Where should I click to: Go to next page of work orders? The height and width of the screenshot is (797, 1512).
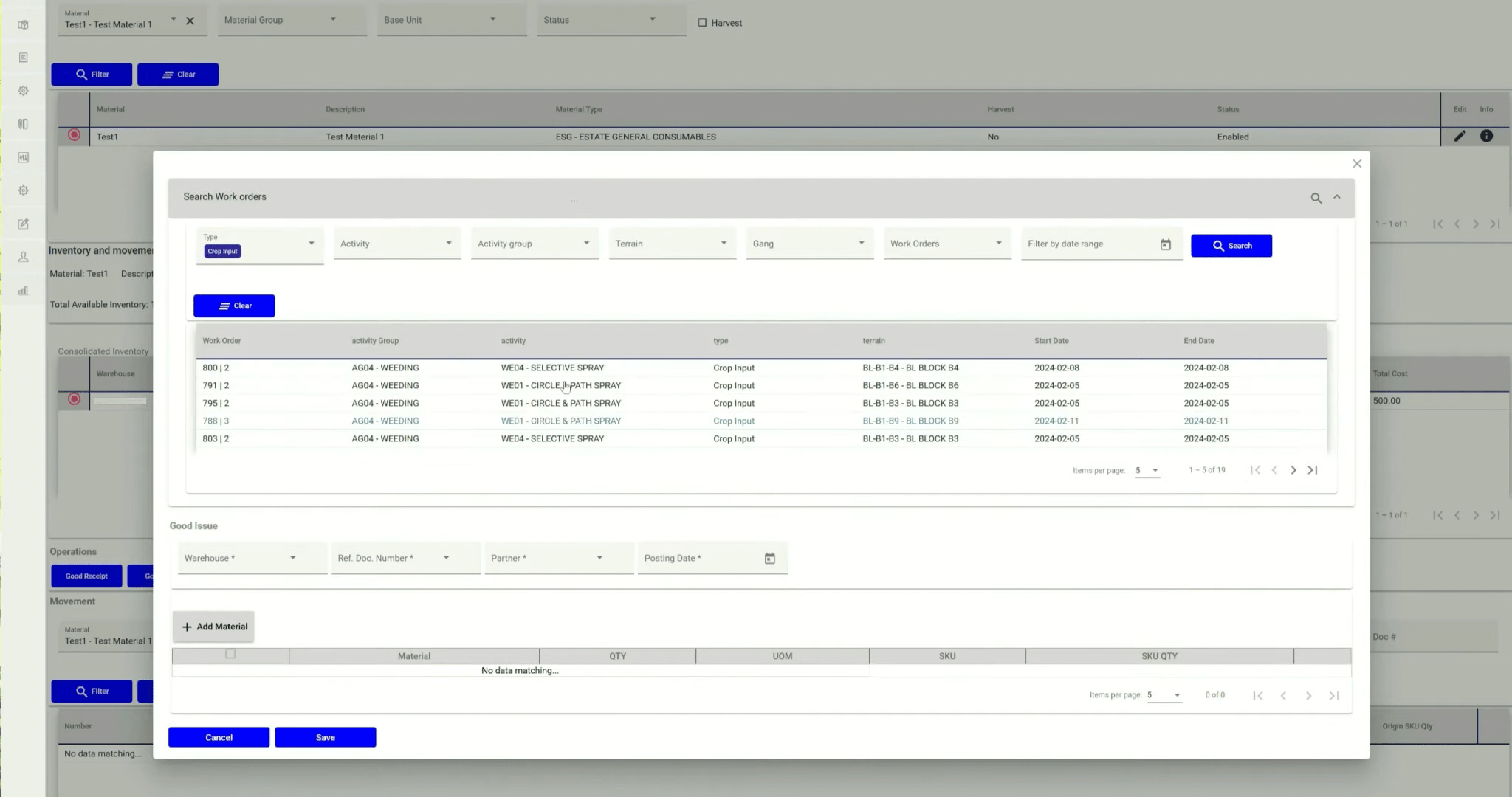coord(1293,470)
